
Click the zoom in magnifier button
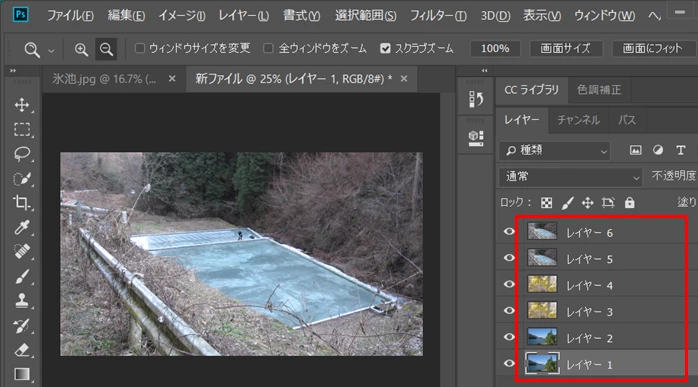pyautogui.click(x=81, y=49)
